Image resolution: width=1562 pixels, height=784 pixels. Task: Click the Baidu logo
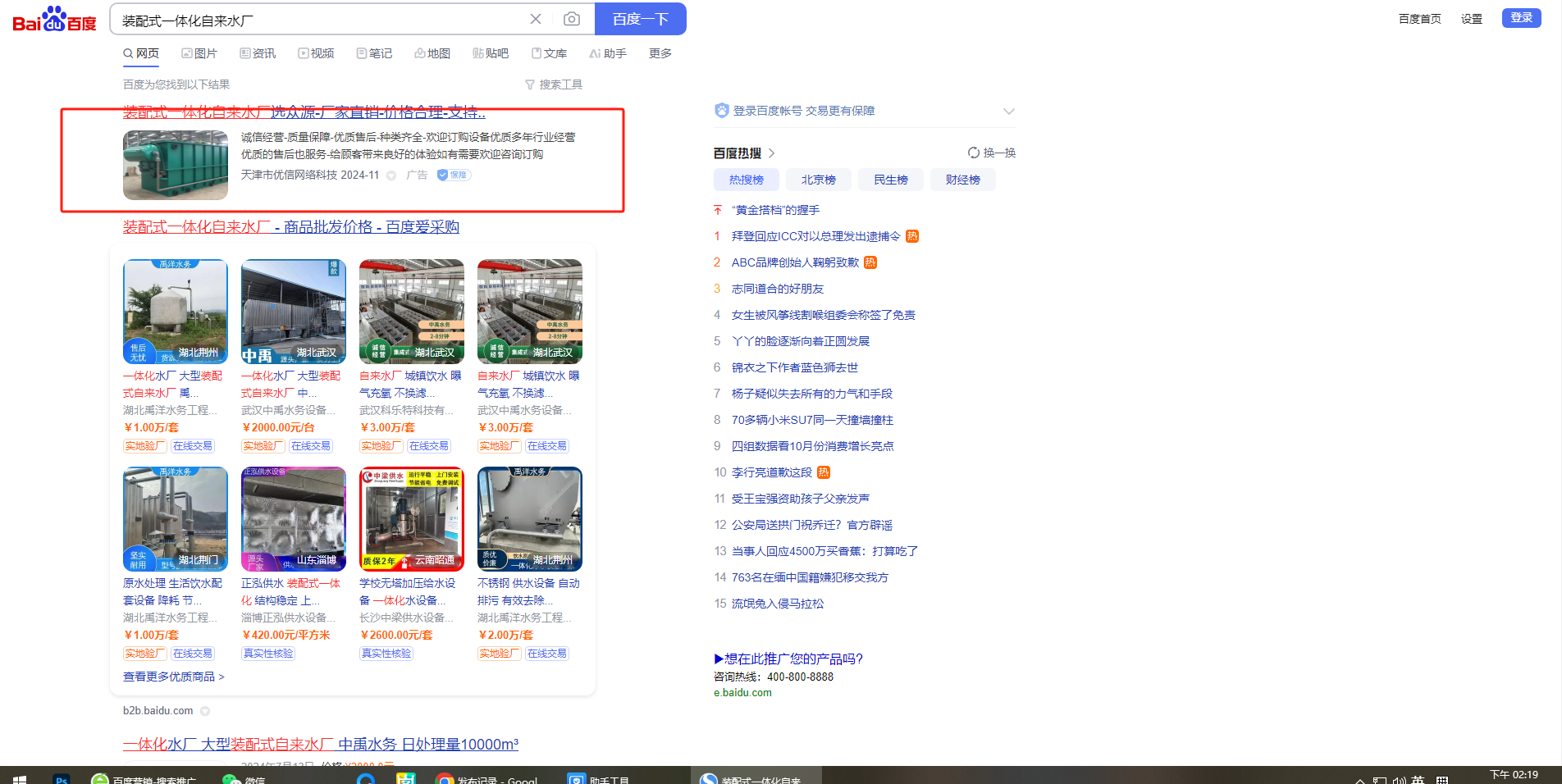point(54,19)
